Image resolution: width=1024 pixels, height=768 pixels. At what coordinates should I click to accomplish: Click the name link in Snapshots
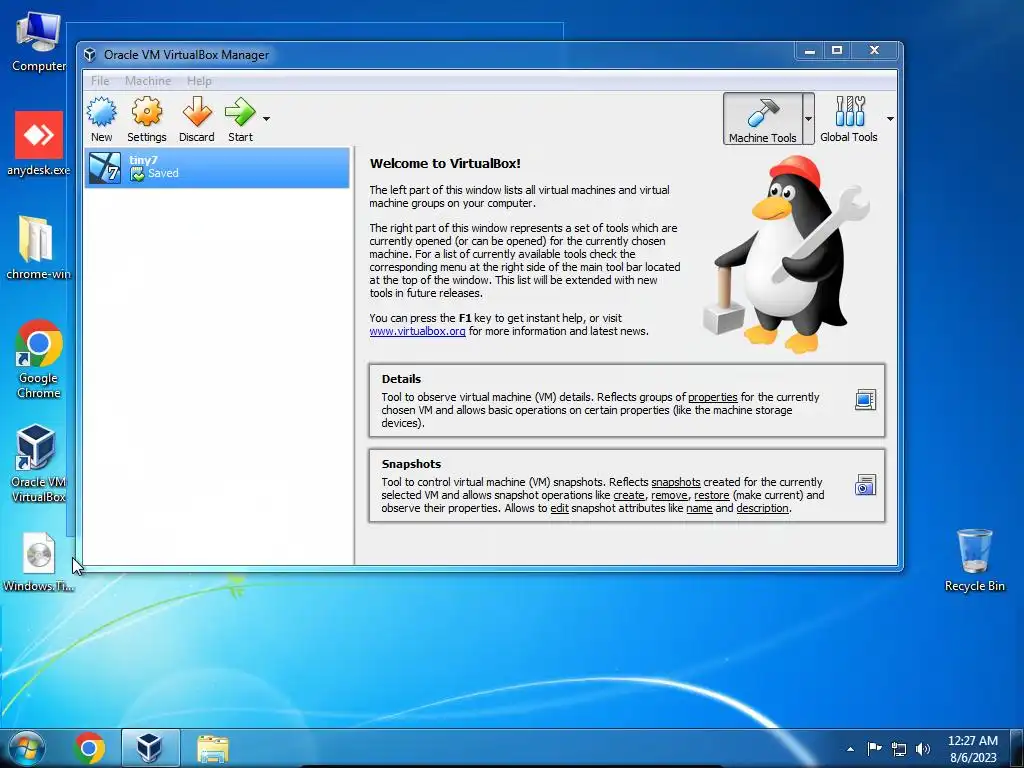click(699, 508)
